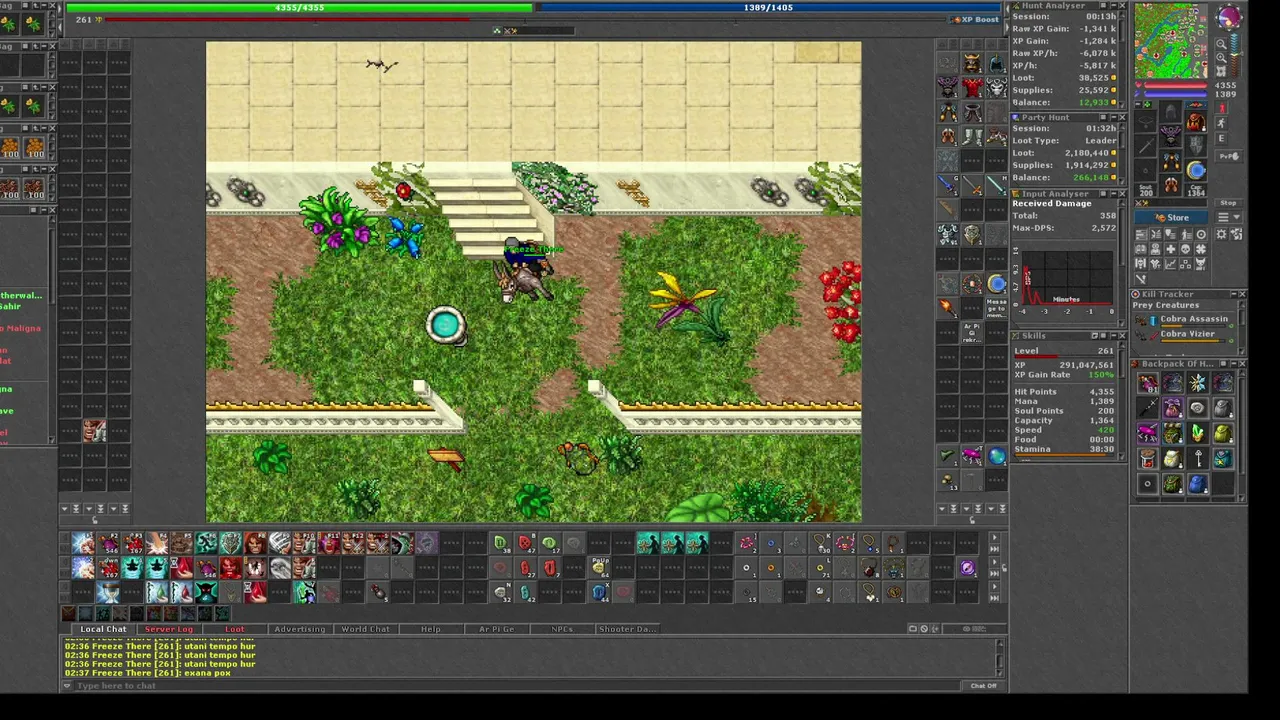Click the Level progress bar in Skills

point(1064,358)
